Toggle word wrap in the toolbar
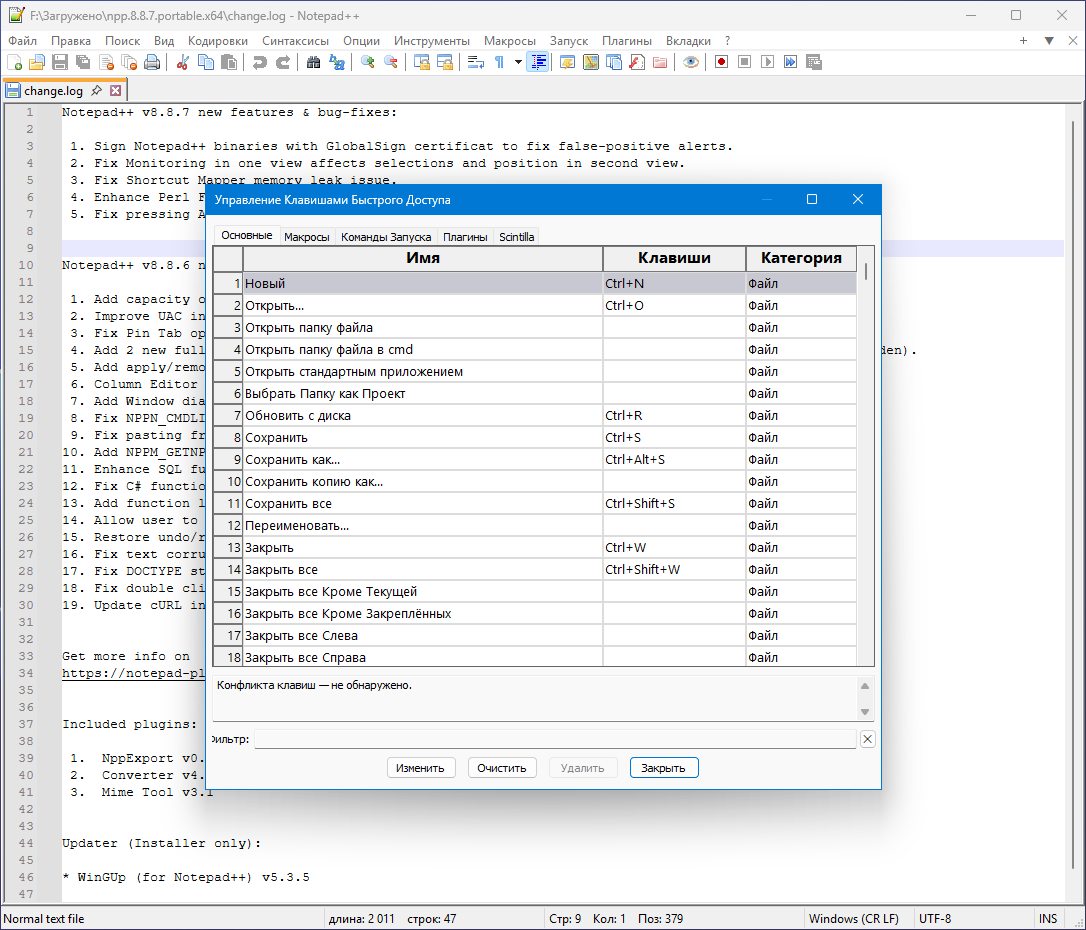Image resolution: width=1086 pixels, height=930 pixels. pos(476,62)
